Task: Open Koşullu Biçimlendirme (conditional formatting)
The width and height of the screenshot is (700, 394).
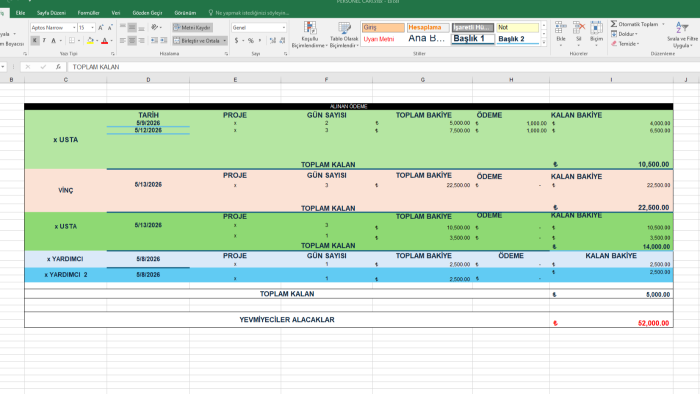Action: 309,35
